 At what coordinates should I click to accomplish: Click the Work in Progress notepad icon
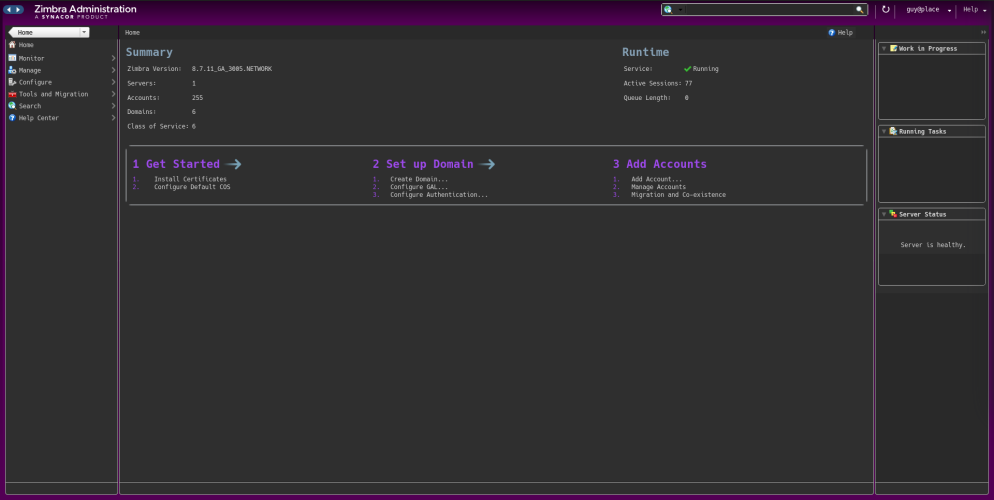[894, 48]
